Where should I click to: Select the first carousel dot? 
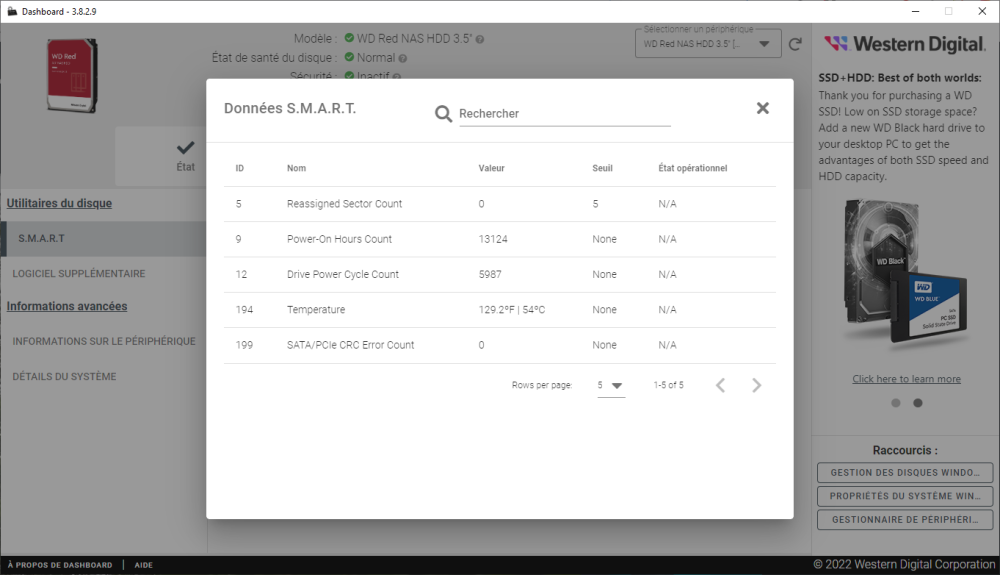coord(895,403)
